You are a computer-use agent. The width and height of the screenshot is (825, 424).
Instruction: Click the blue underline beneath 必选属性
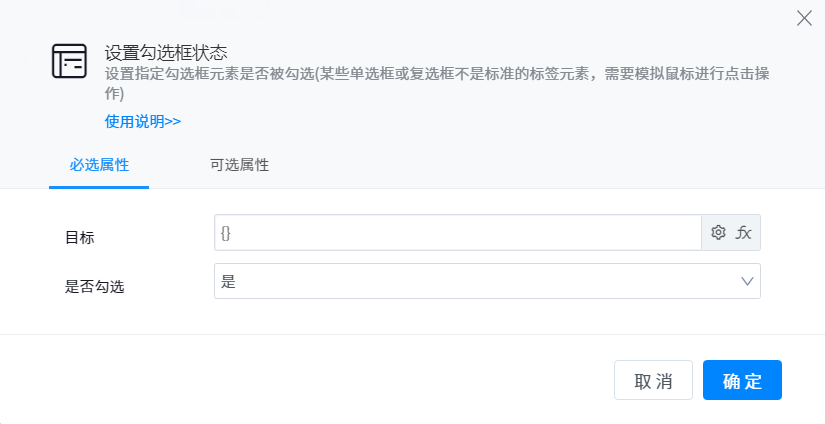(x=99, y=187)
